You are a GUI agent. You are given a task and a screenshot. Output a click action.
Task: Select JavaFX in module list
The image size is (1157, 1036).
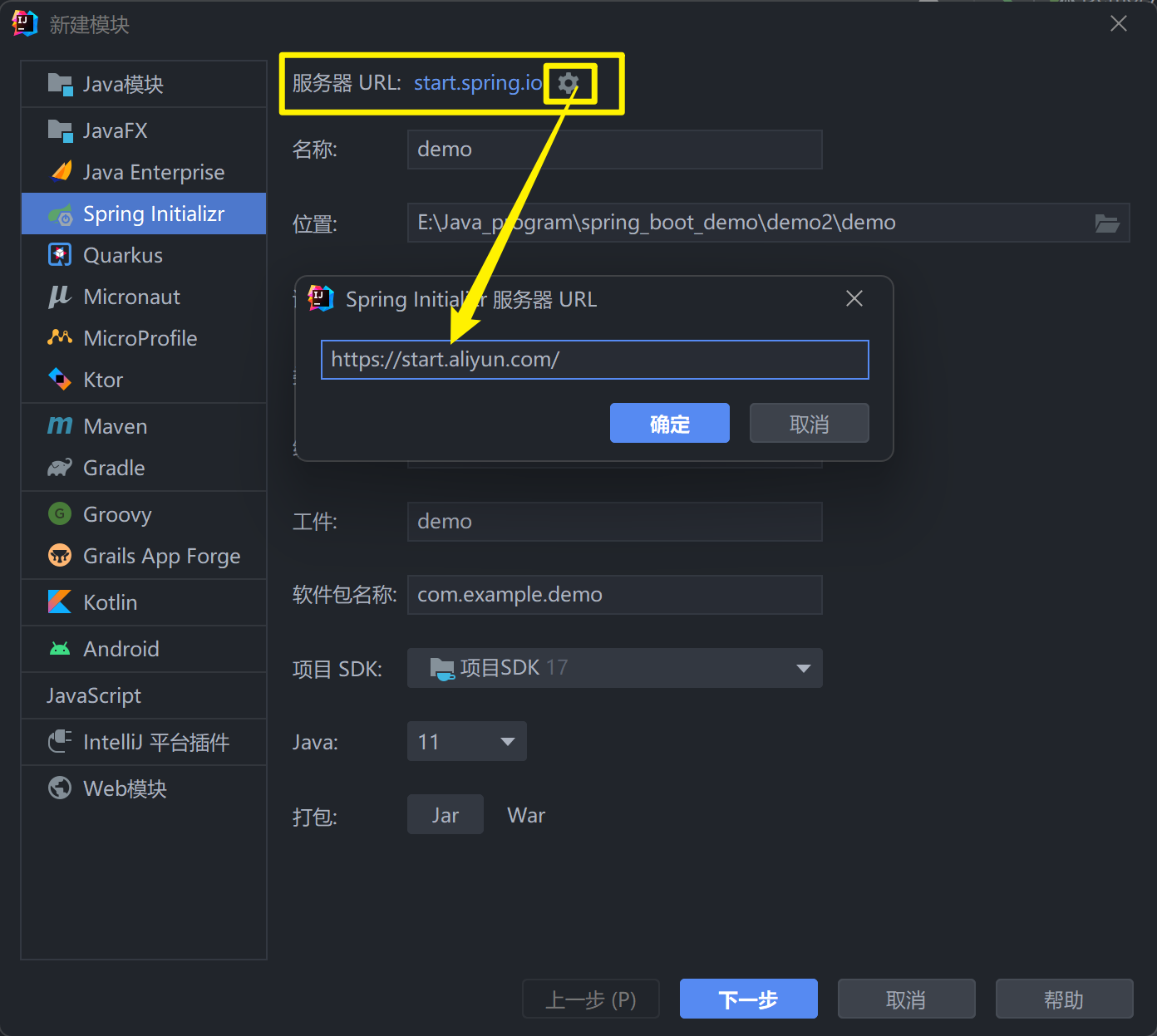click(x=144, y=130)
